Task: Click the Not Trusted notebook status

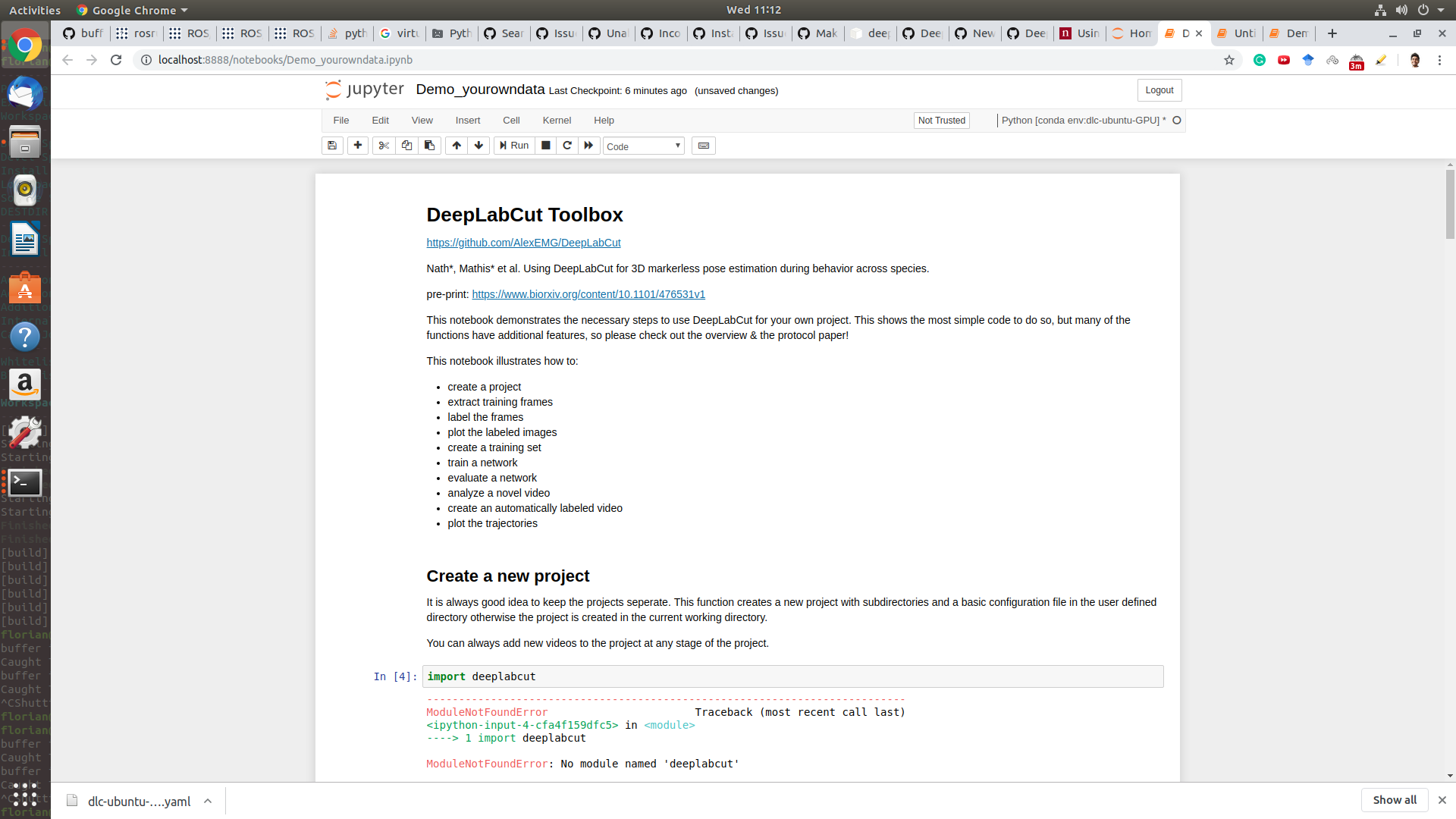Action: (x=941, y=120)
